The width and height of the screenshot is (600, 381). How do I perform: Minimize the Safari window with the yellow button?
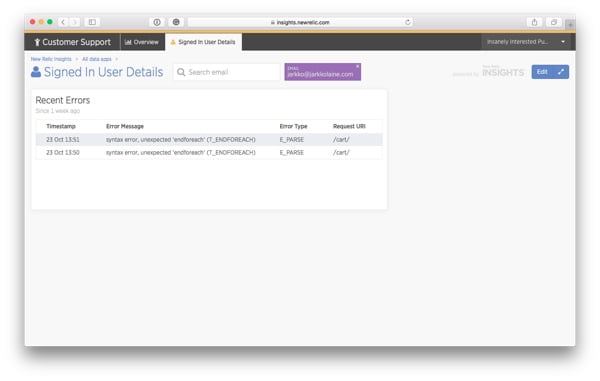point(41,22)
